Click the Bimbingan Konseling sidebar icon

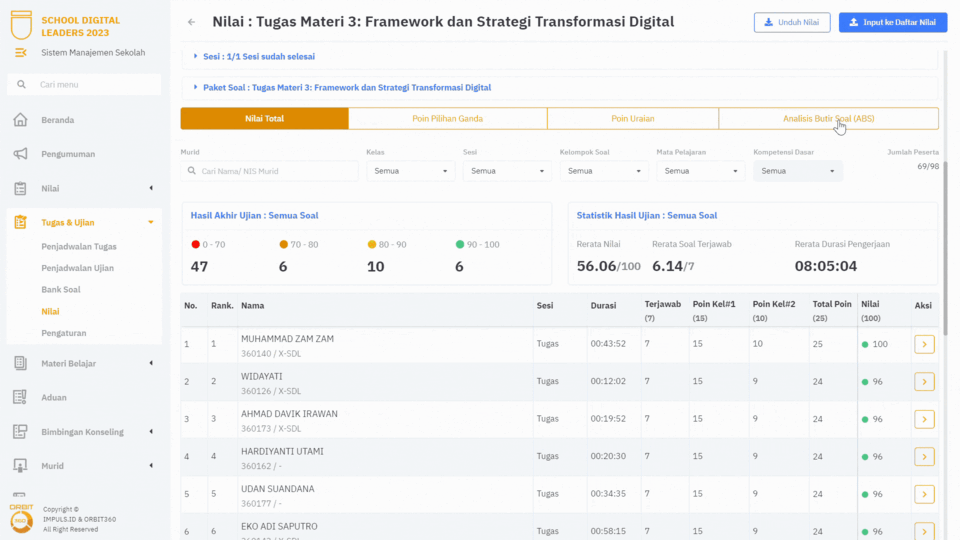pos(20,432)
